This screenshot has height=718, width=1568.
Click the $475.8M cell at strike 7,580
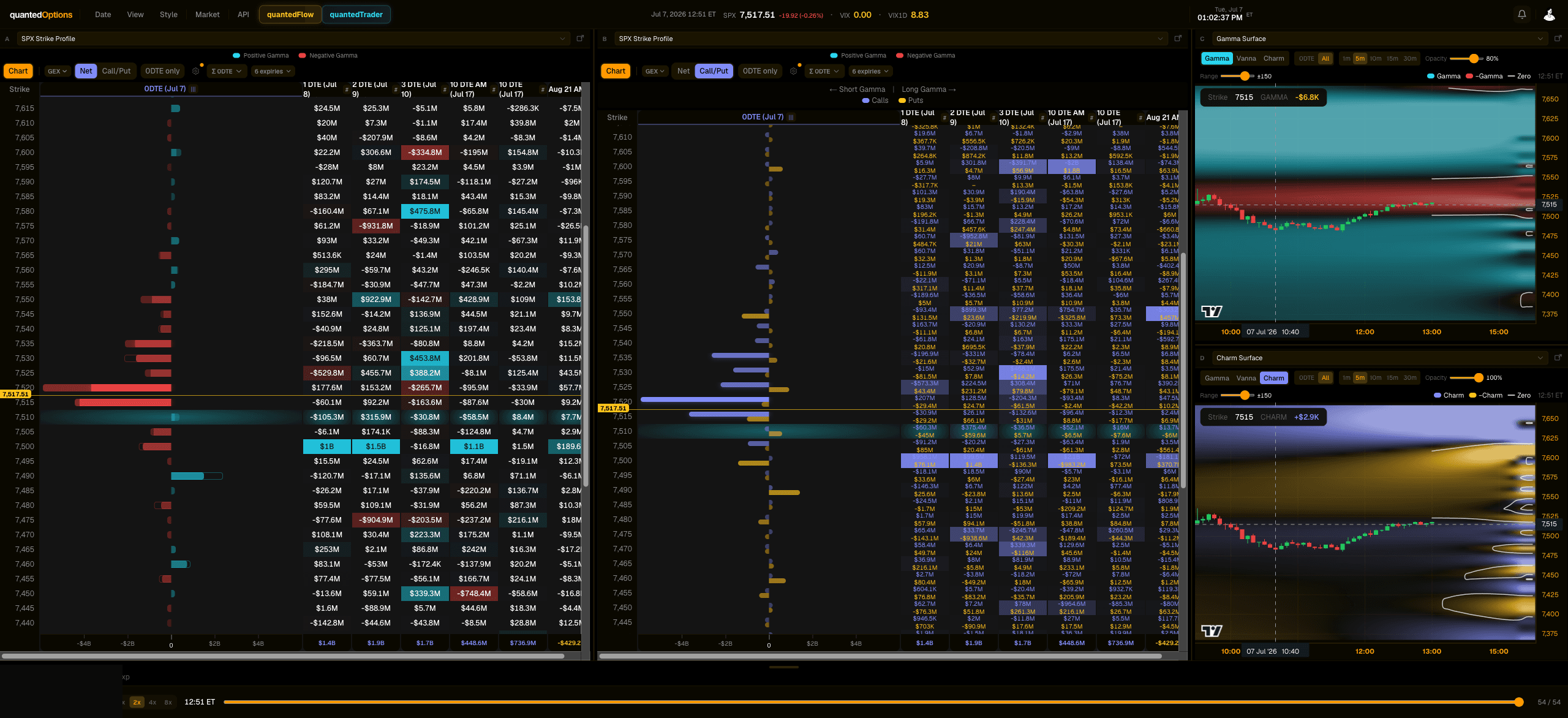pyautogui.click(x=424, y=211)
